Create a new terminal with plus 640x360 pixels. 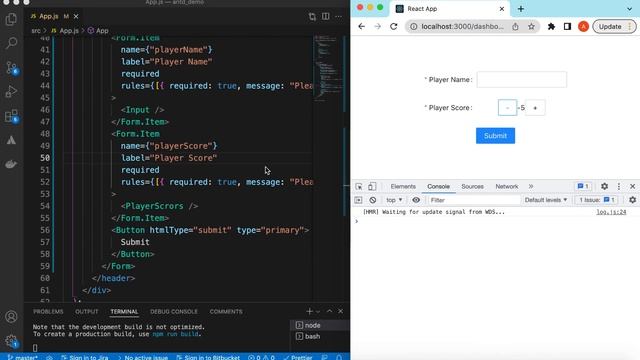pyautogui.click(x=309, y=311)
